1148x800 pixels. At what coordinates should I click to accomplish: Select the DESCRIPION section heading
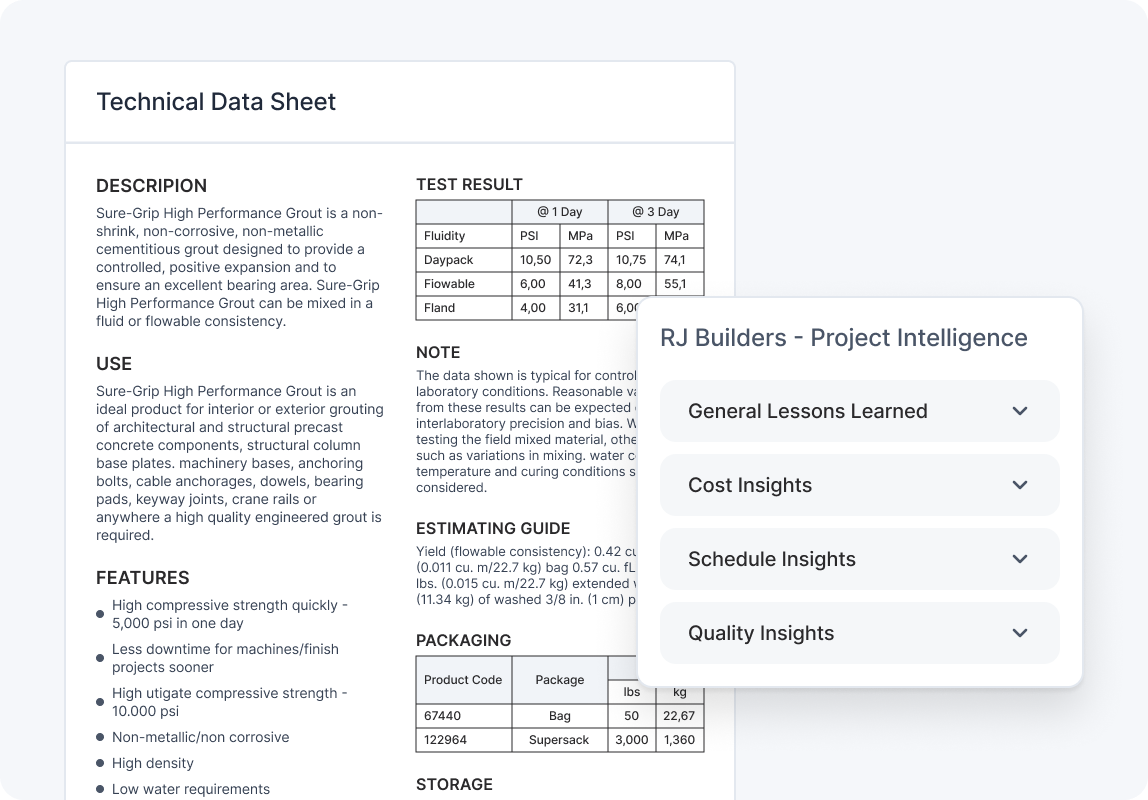point(151,186)
